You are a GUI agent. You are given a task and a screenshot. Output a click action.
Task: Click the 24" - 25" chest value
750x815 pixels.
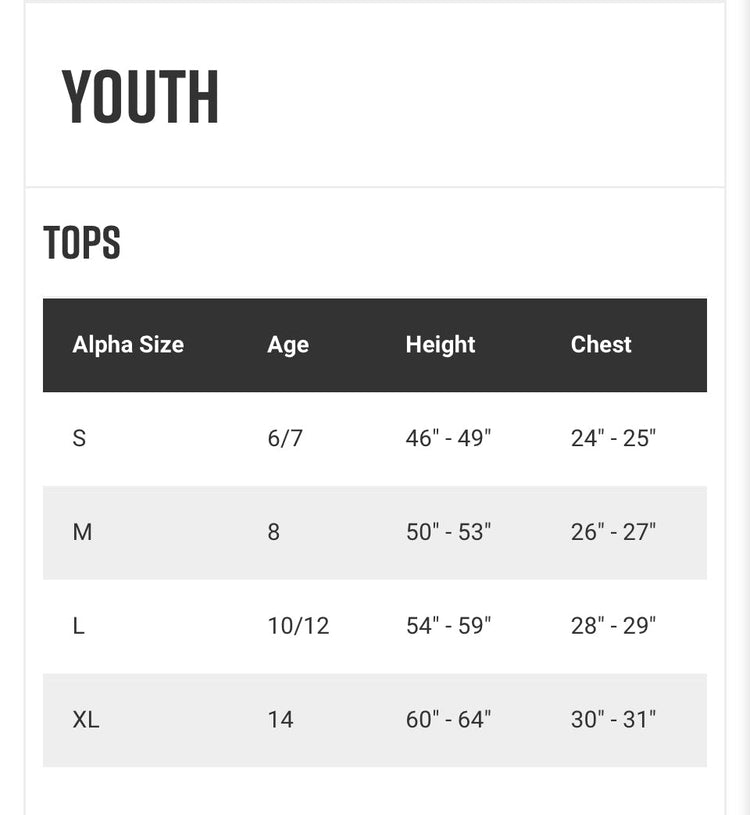pos(613,438)
